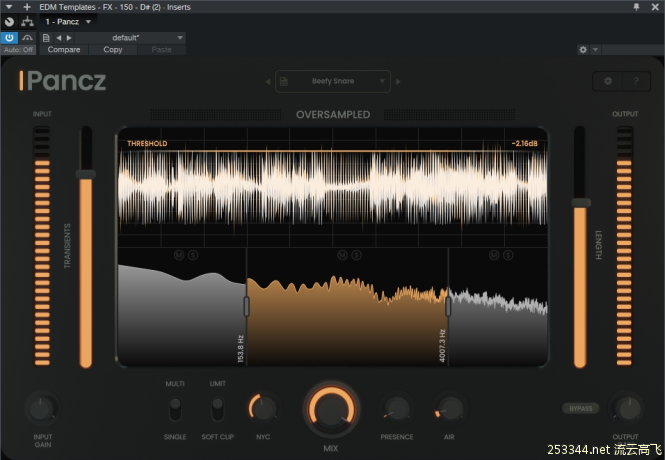Click the AIR knob

(x=449, y=408)
